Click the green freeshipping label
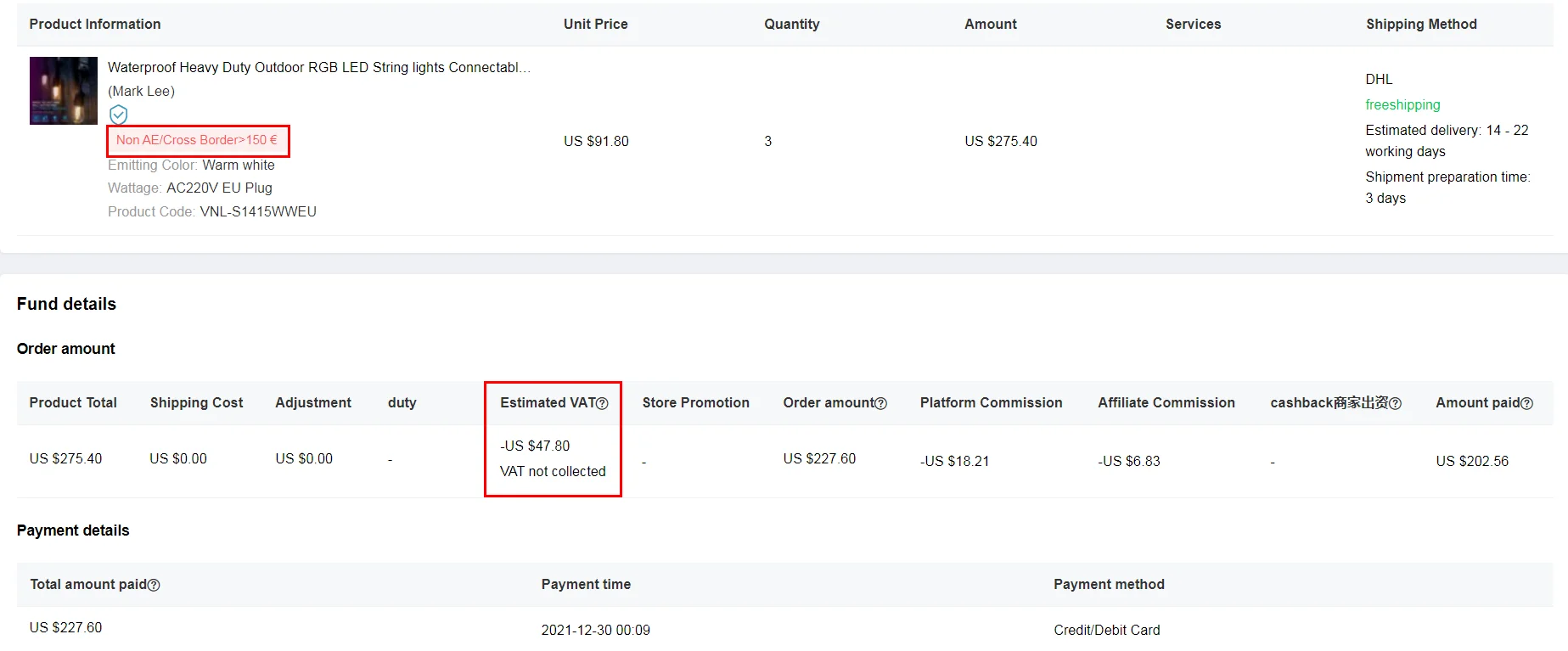1568x651 pixels. coord(1402,104)
